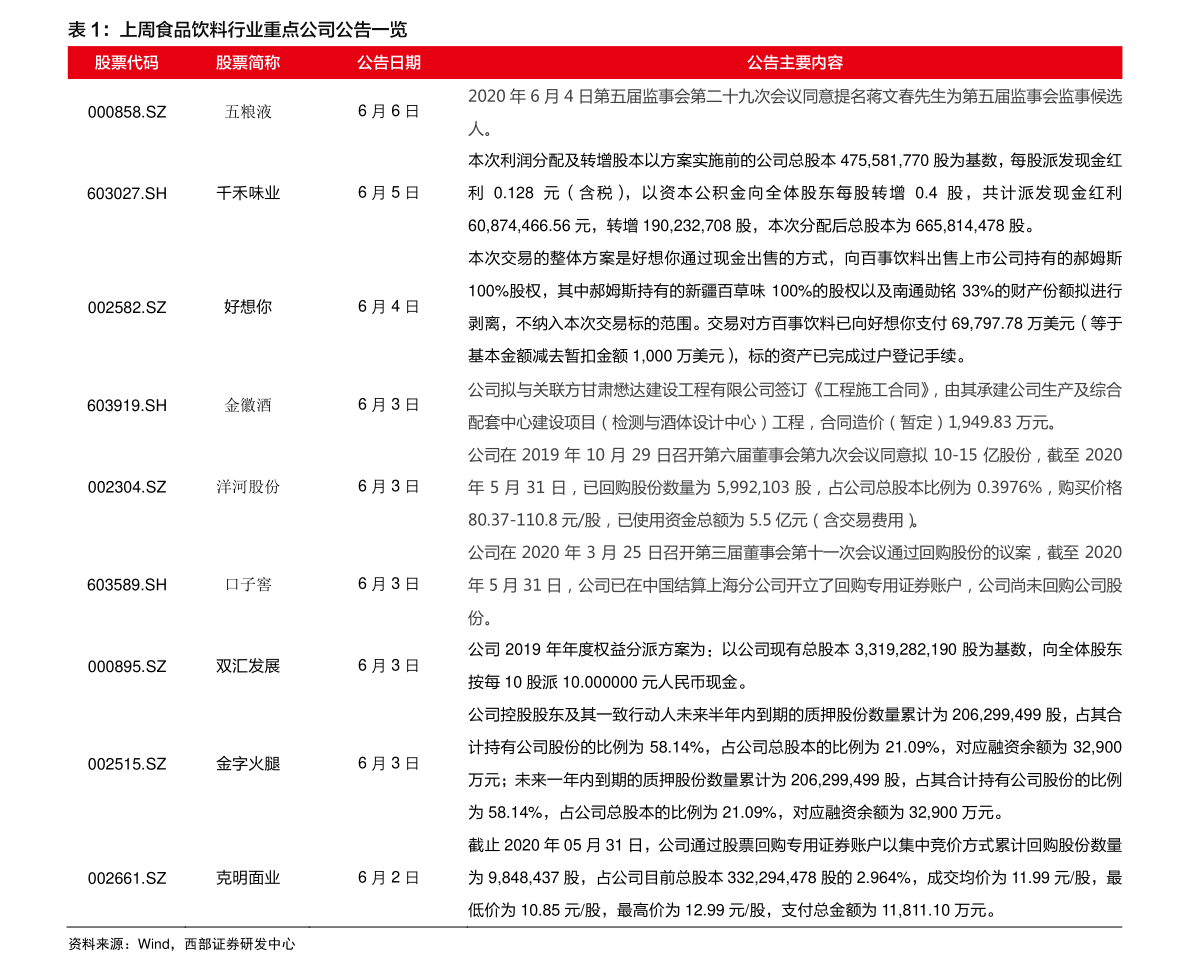Click stock name 金徽酒
1191x972 pixels.
[248, 406]
